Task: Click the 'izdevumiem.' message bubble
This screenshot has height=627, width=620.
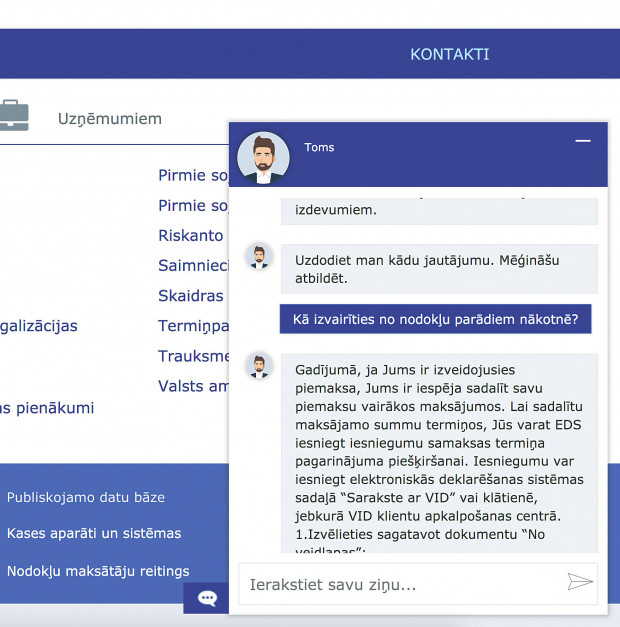Action: pos(439,211)
